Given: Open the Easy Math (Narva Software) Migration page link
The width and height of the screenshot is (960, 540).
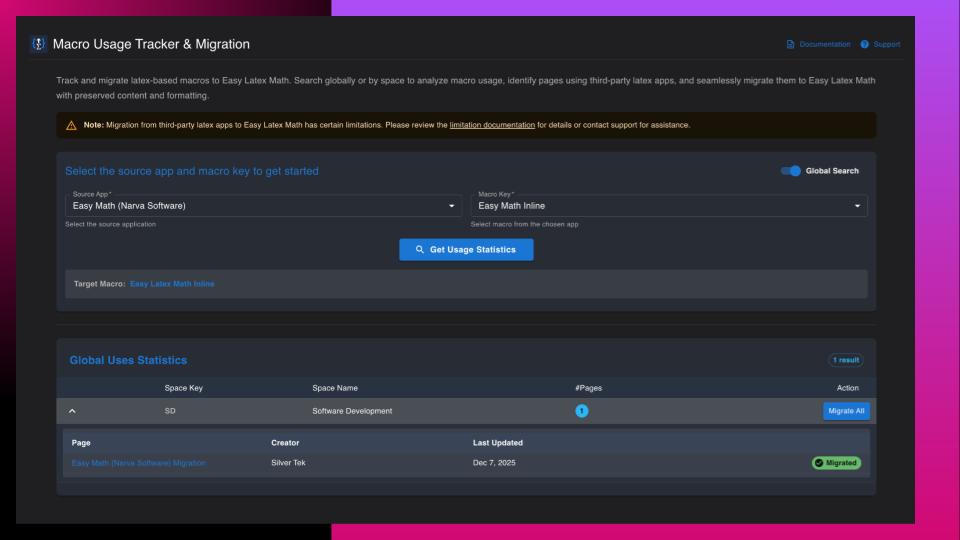Looking at the screenshot, I should tap(139, 463).
